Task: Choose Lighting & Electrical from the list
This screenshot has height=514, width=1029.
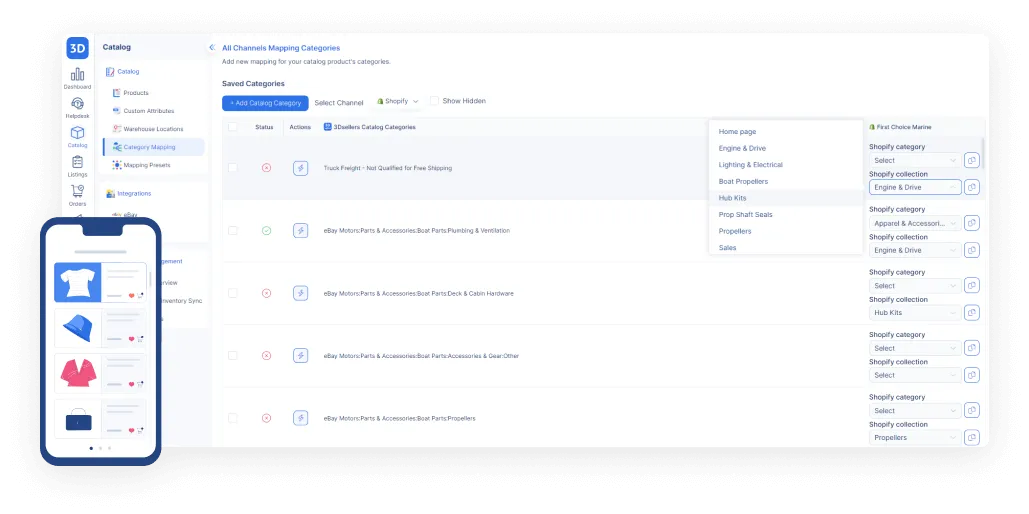Action: click(786, 165)
